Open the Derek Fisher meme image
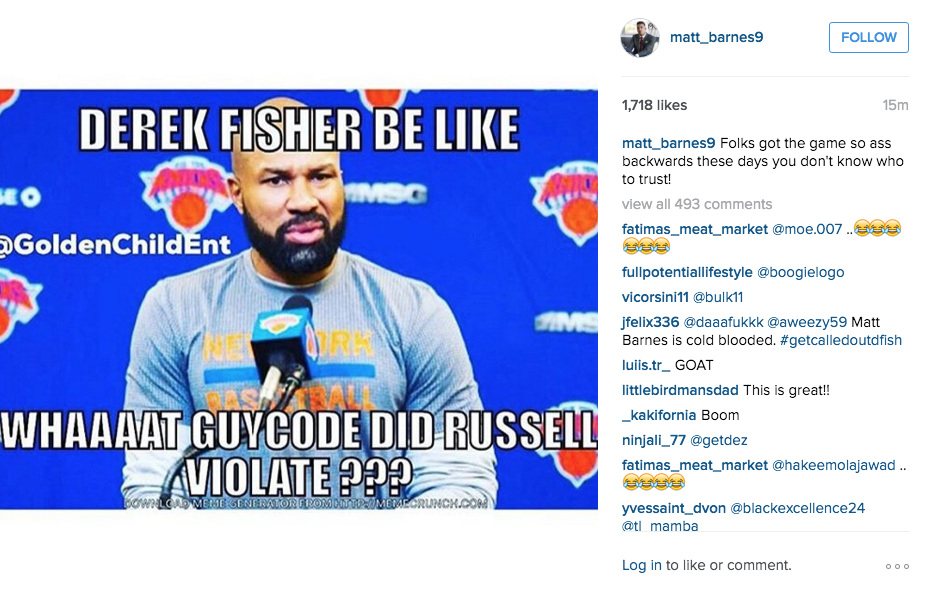The image size is (931, 596). click(299, 299)
